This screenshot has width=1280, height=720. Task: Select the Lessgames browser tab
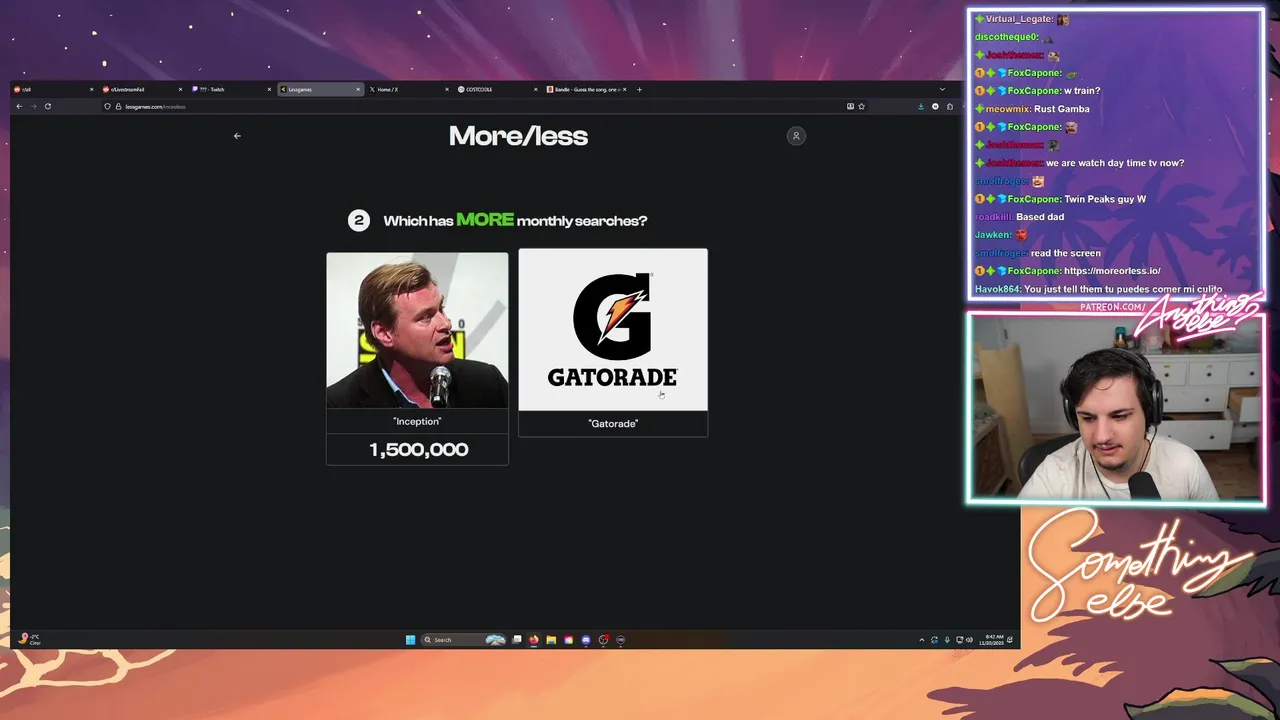coord(318,89)
